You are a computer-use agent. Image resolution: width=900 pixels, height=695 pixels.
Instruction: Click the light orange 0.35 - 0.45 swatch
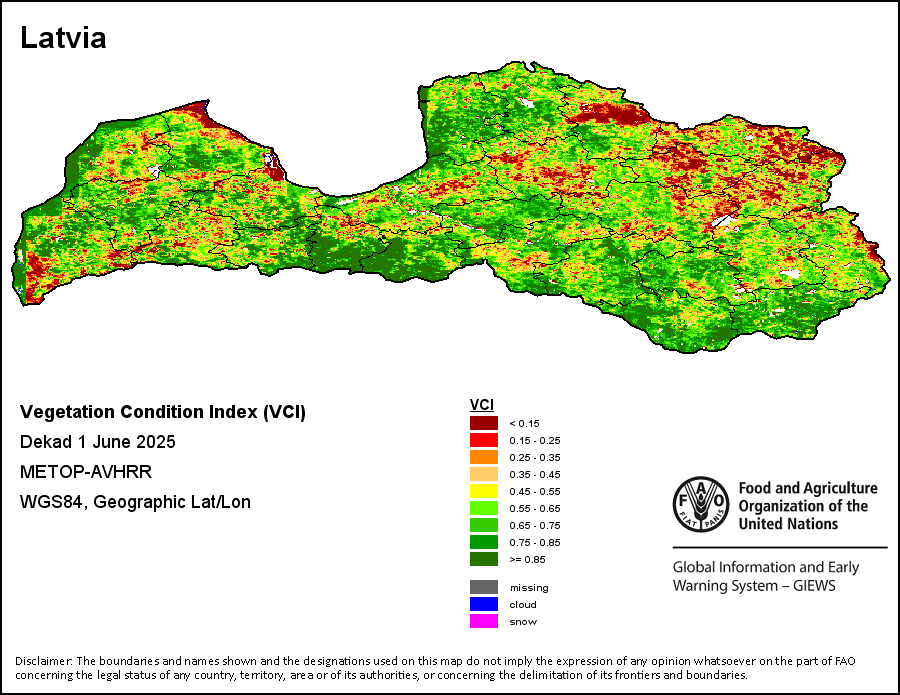(x=484, y=474)
